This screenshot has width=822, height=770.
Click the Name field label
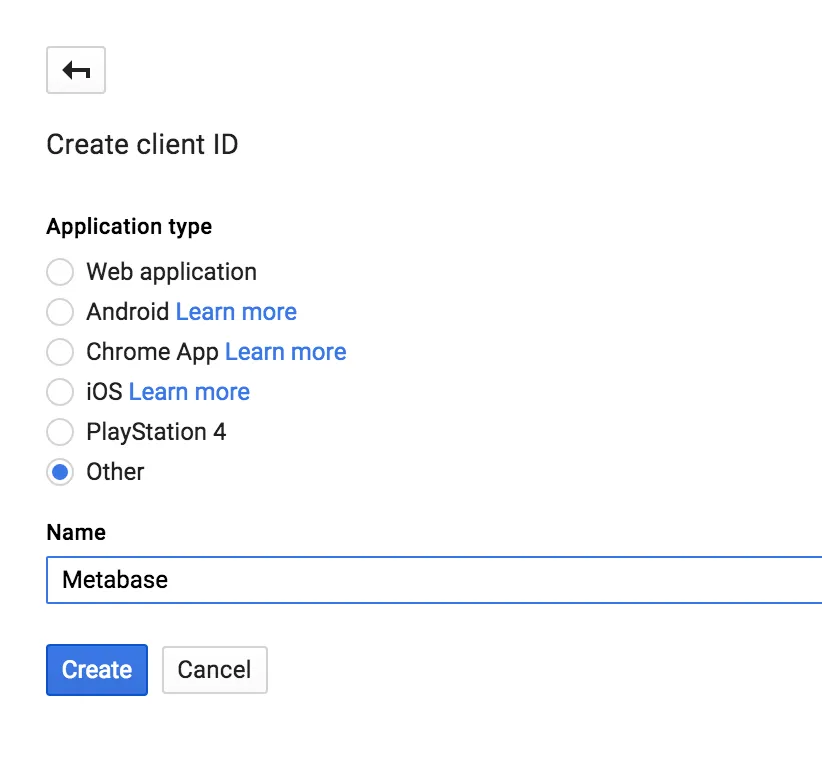pyautogui.click(x=76, y=533)
